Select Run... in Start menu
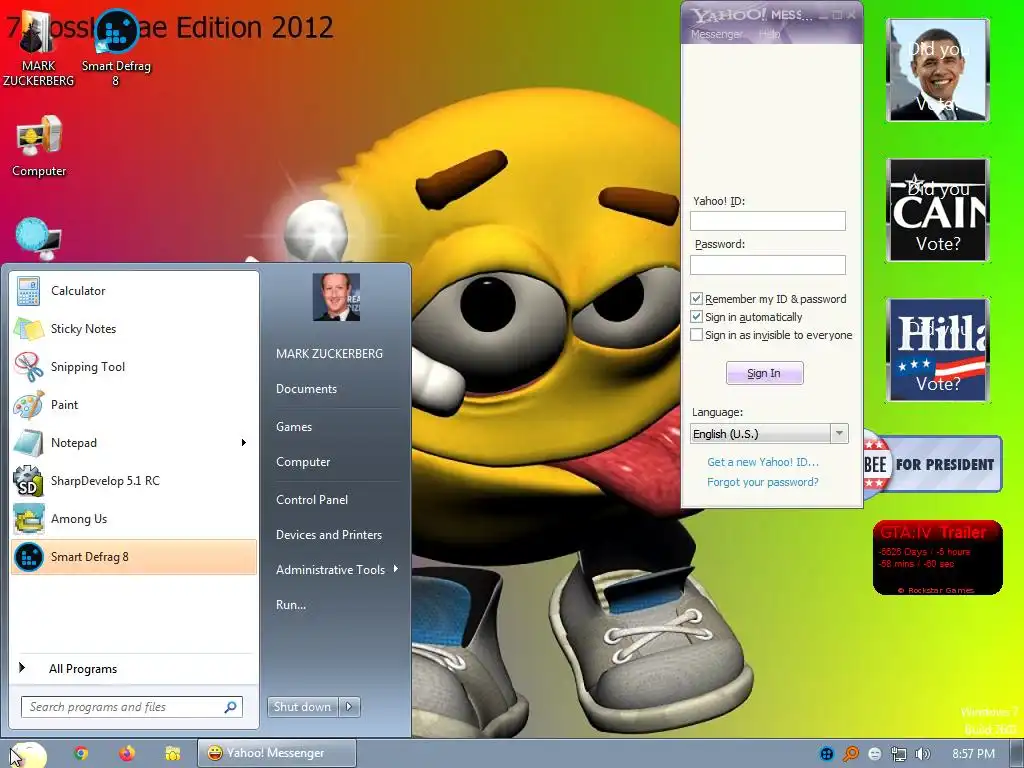 pyautogui.click(x=291, y=605)
